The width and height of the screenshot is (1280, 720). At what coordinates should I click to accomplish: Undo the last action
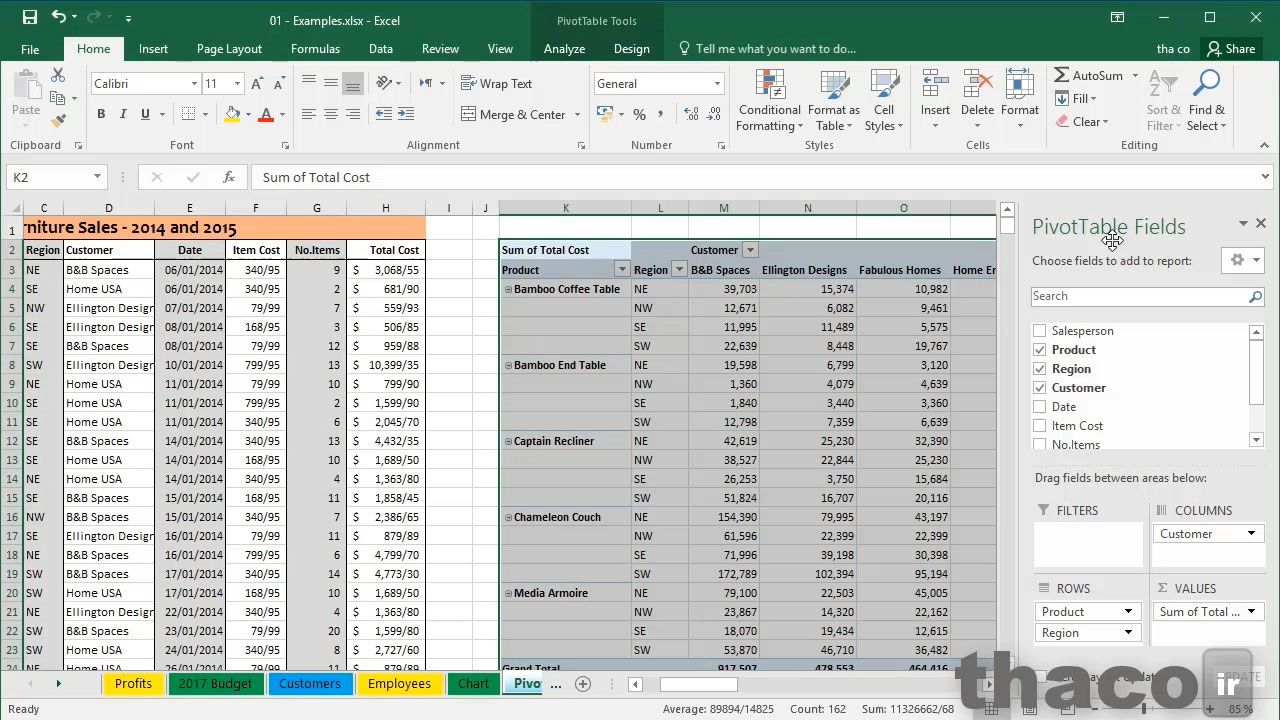59,17
